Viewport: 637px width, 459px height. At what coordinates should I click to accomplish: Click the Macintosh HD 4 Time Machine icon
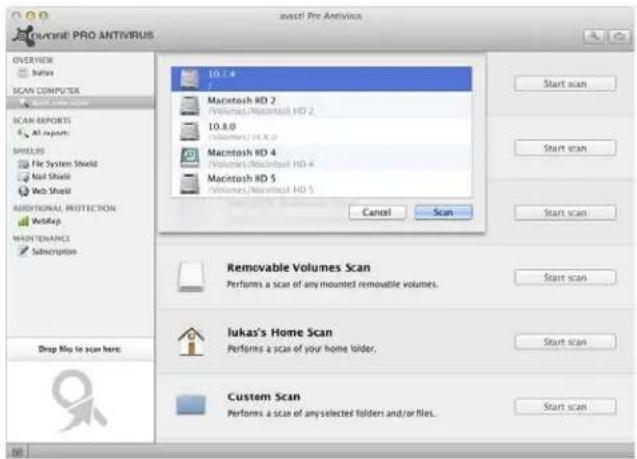click(x=190, y=158)
